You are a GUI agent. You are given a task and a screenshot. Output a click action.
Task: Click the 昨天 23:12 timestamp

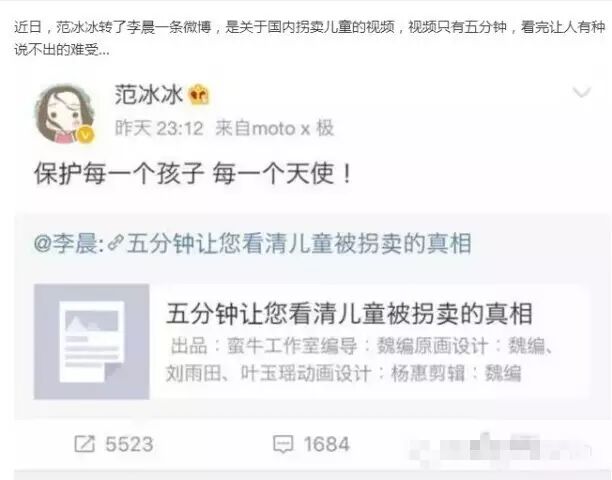(159, 128)
